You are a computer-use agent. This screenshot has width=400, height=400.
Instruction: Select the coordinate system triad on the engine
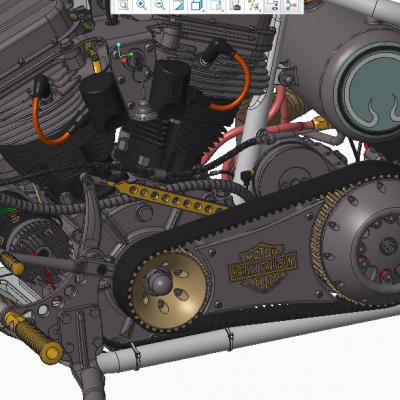(x=124, y=53)
